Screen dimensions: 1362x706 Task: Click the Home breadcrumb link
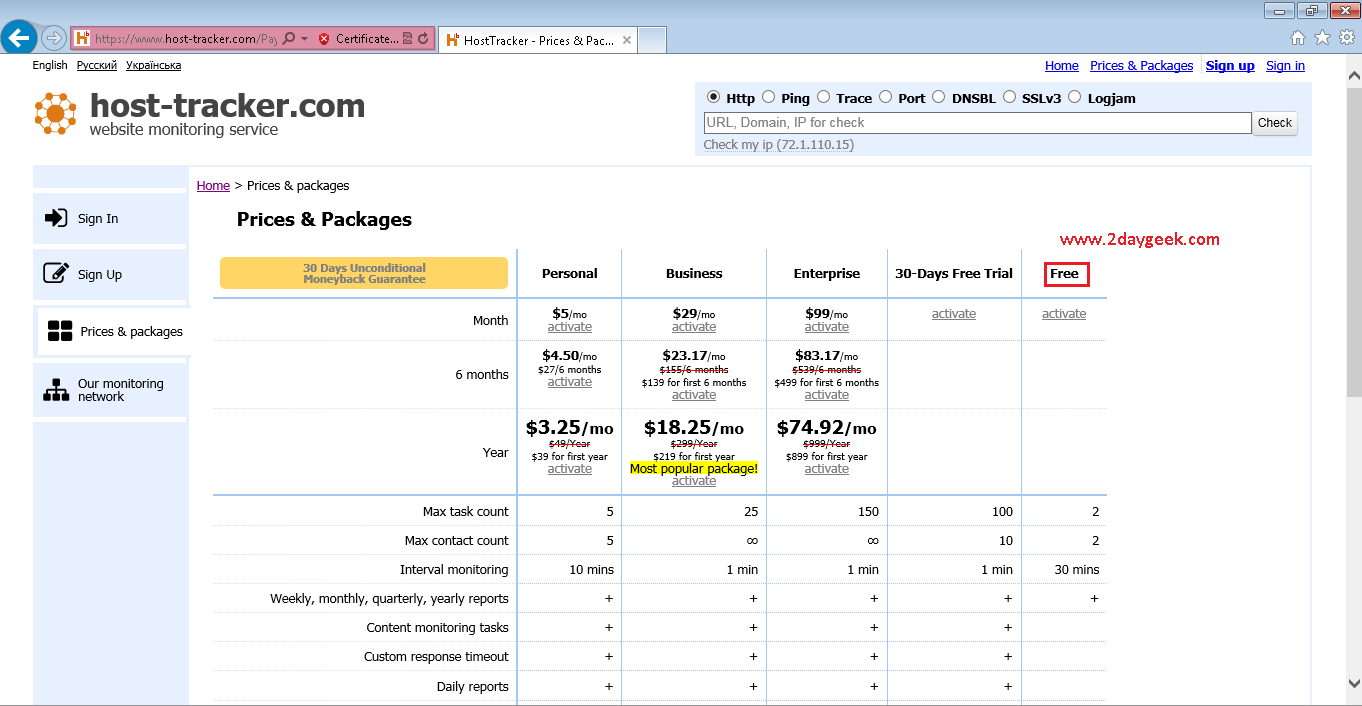[x=213, y=186]
